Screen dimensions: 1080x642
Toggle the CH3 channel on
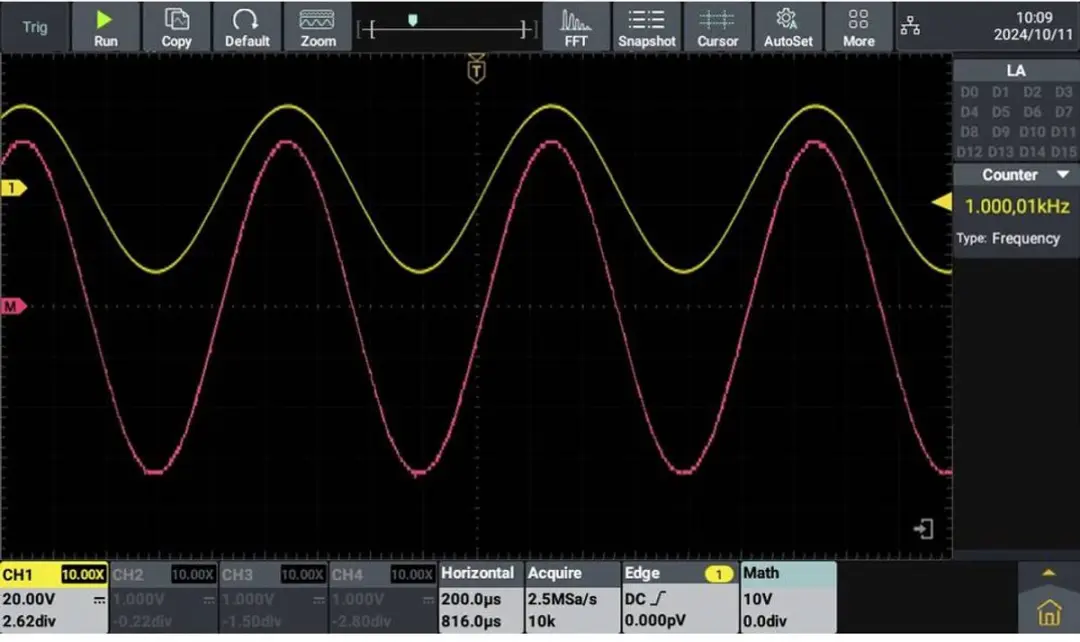[273, 597]
